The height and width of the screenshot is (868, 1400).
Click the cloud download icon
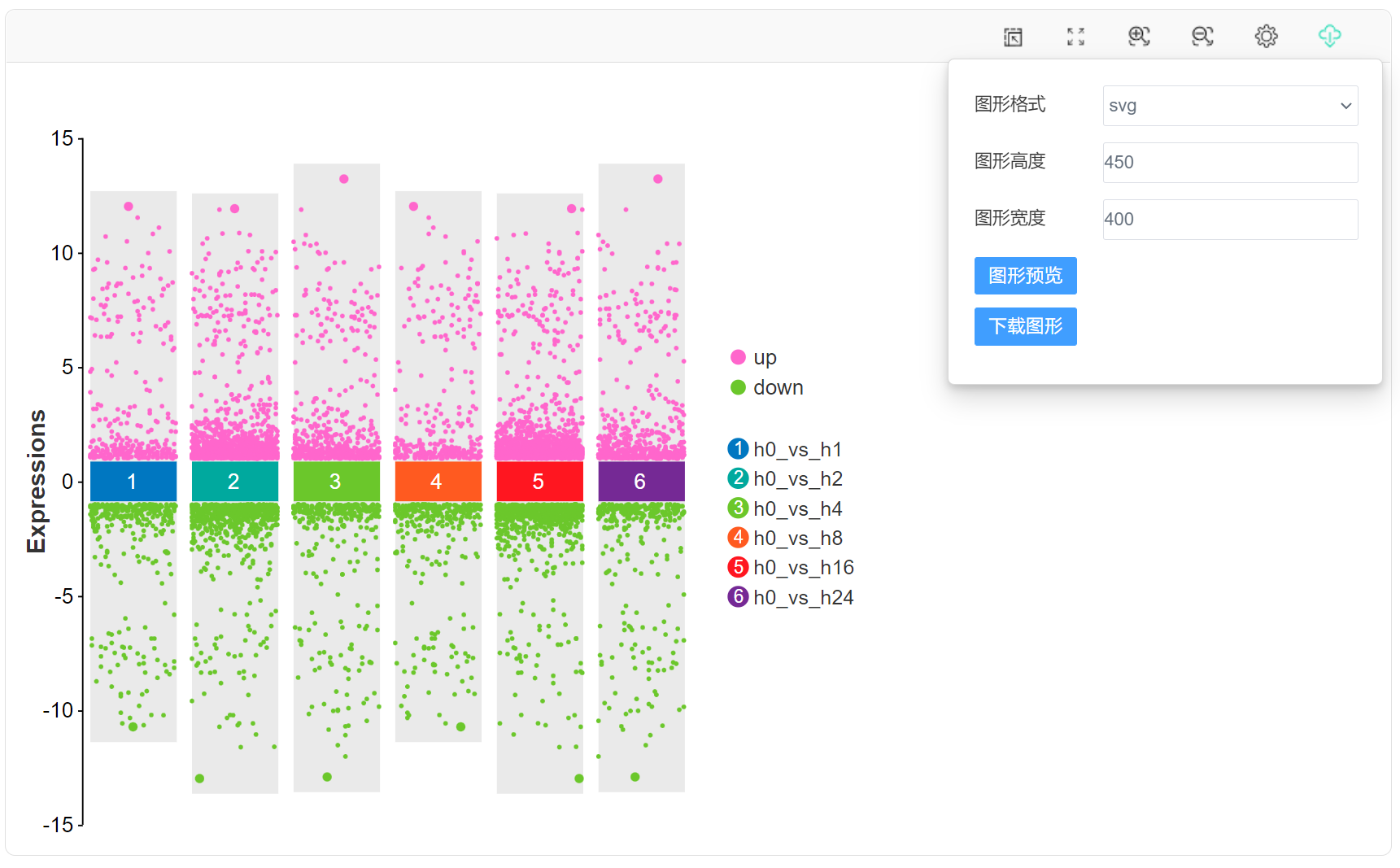[x=1329, y=36]
